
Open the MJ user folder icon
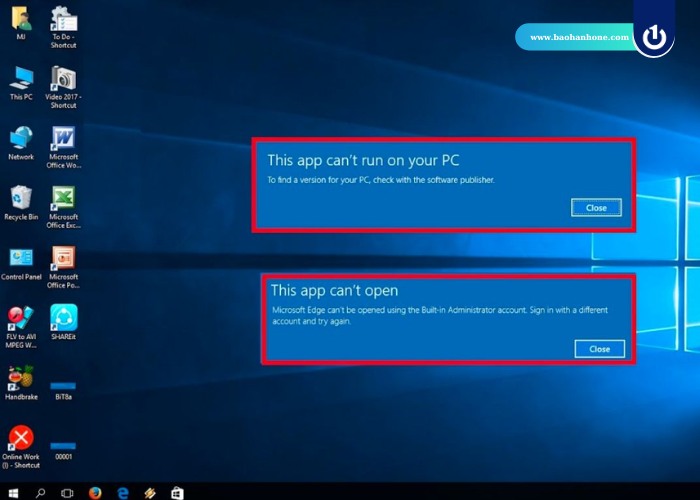tap(21, 23)
